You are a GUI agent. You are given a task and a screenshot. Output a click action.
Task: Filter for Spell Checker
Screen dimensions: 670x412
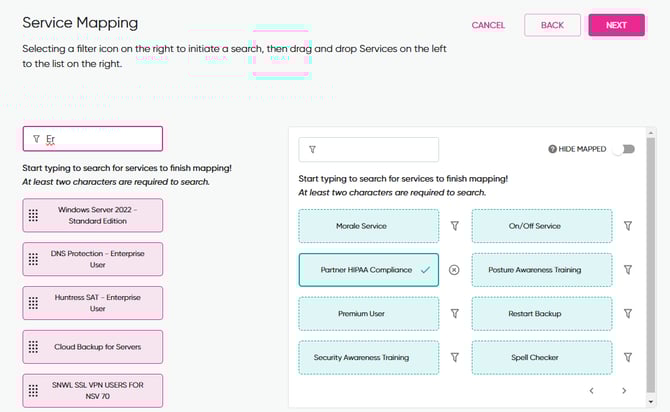click(628, 358)
